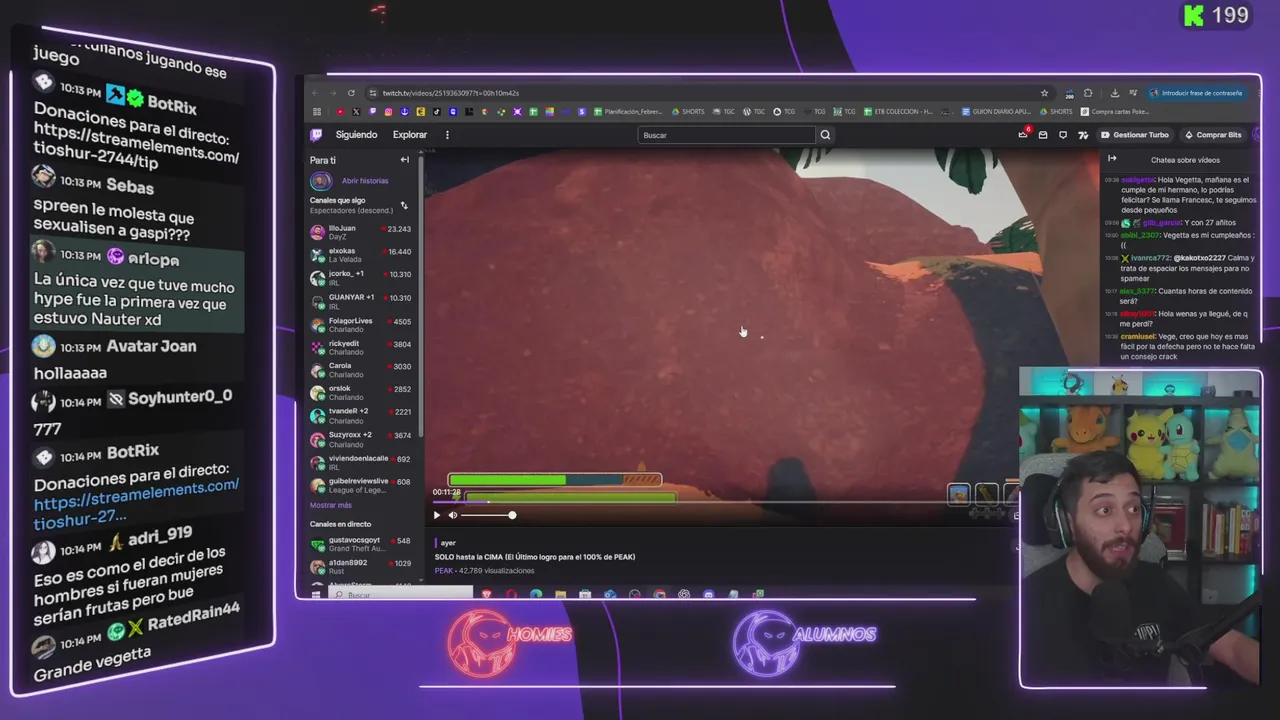Open IlloJuan channel in sidebar

pos(360,232)
